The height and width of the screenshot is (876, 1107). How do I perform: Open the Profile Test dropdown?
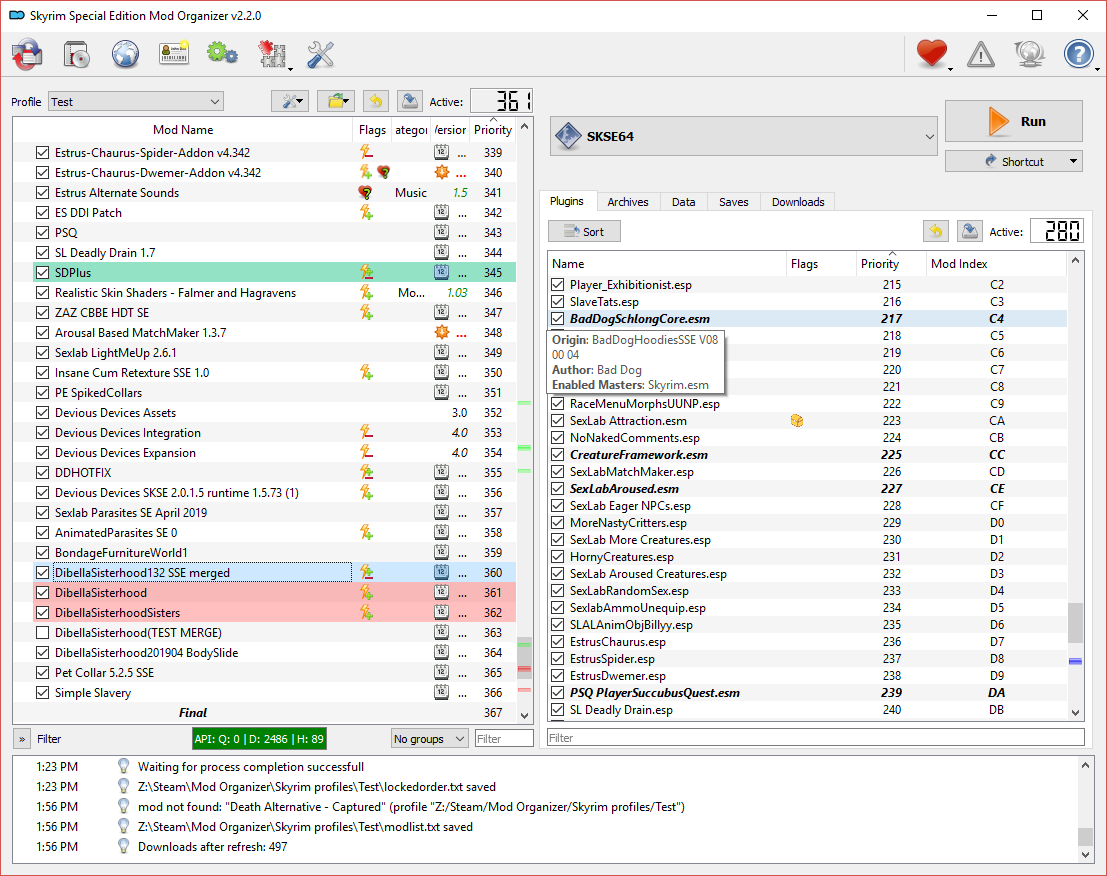136,102
